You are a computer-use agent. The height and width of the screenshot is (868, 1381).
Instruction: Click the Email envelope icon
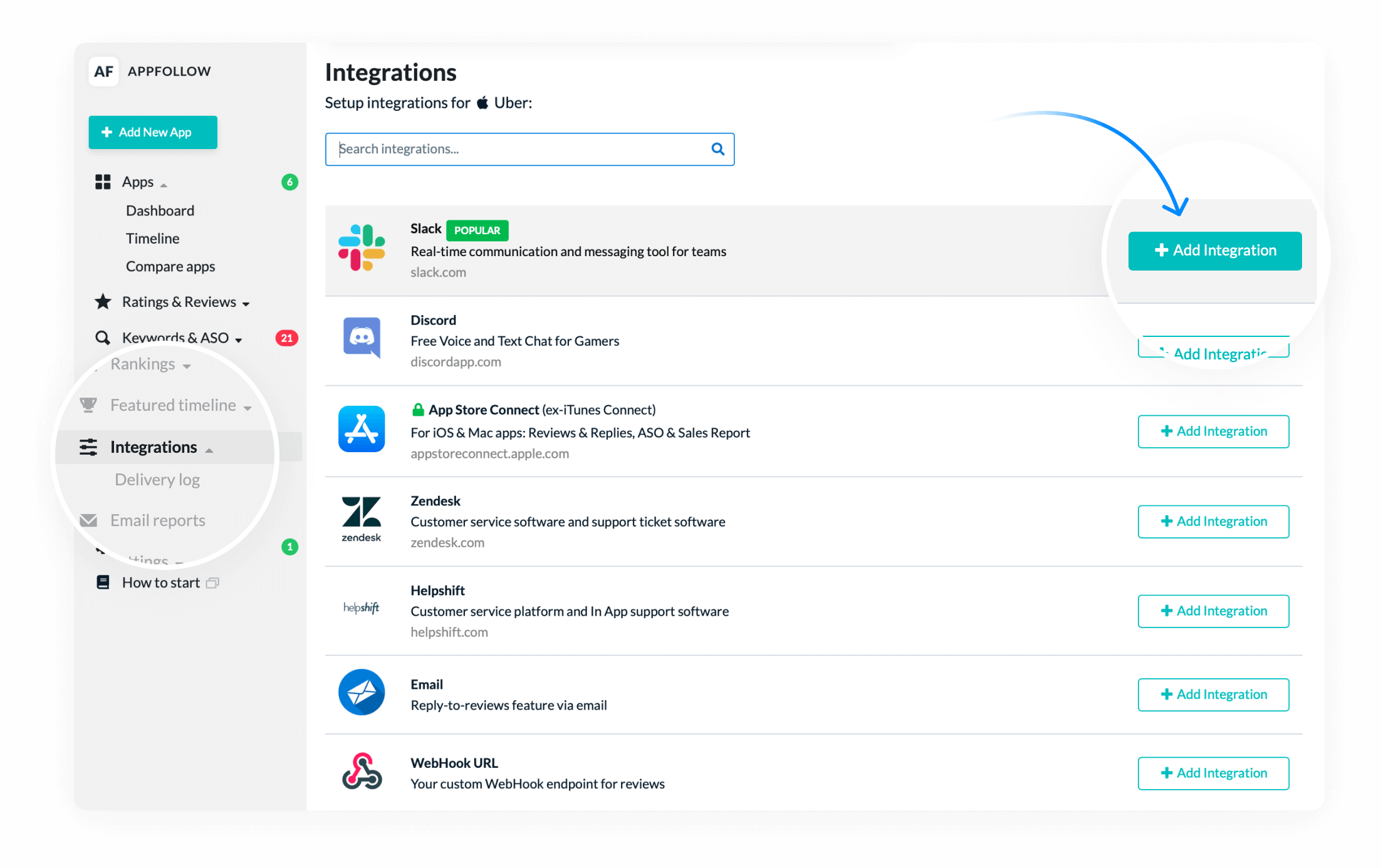tap(362, 692)
